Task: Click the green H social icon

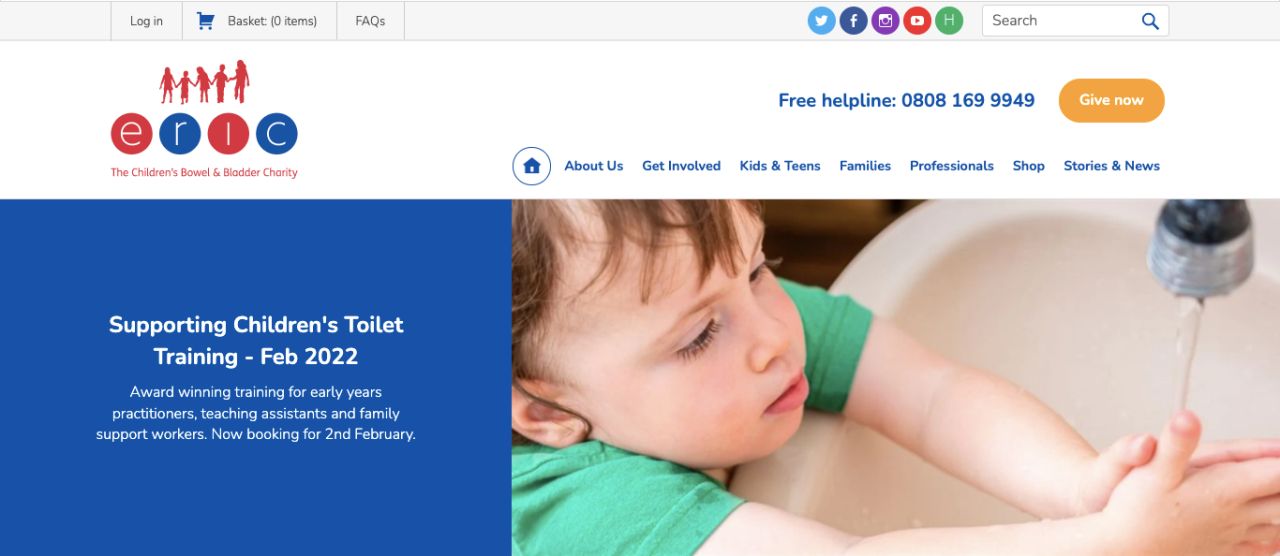Action: [949, 20]
